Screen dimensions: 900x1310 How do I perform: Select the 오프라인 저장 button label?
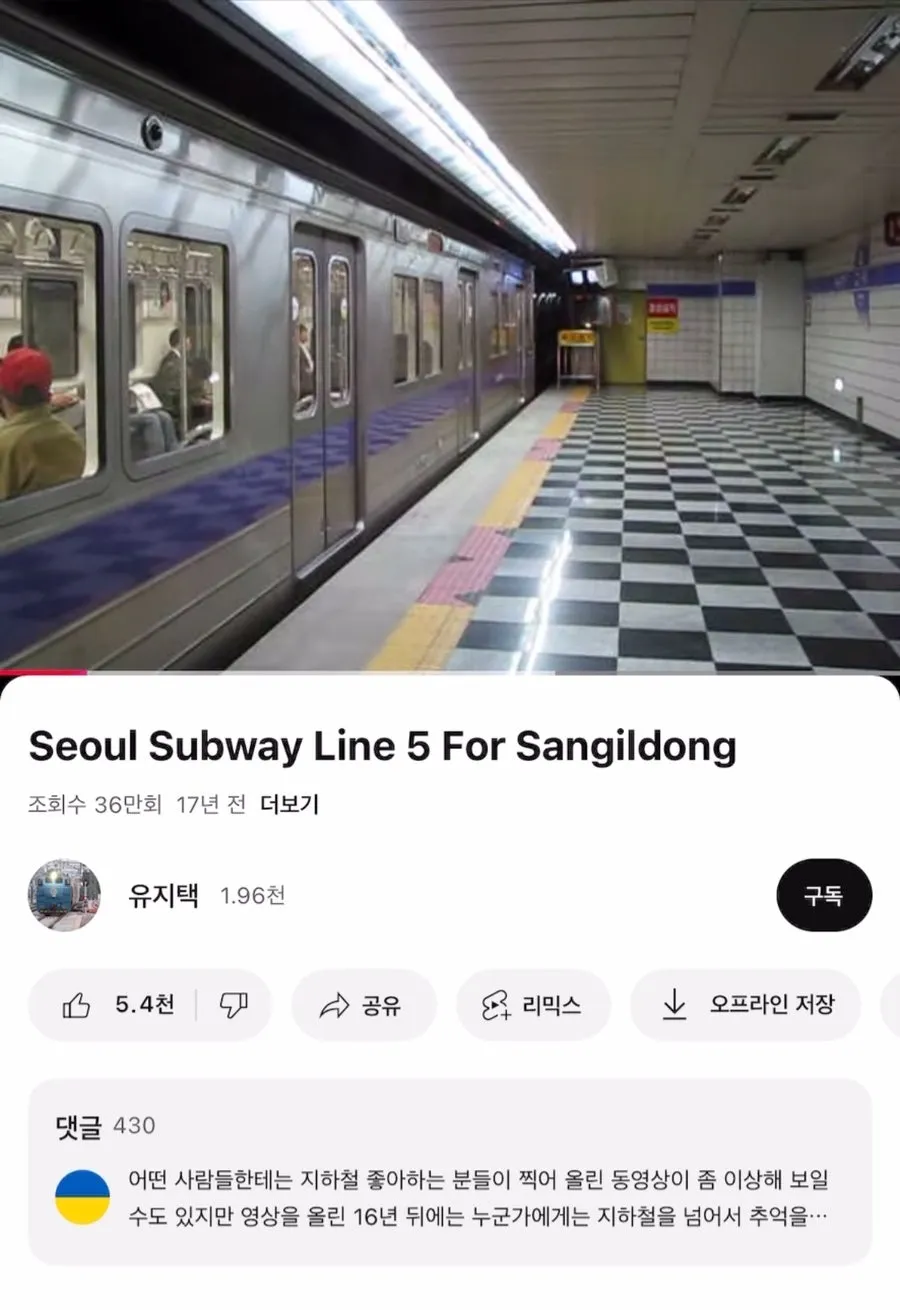pos(772,1005)
